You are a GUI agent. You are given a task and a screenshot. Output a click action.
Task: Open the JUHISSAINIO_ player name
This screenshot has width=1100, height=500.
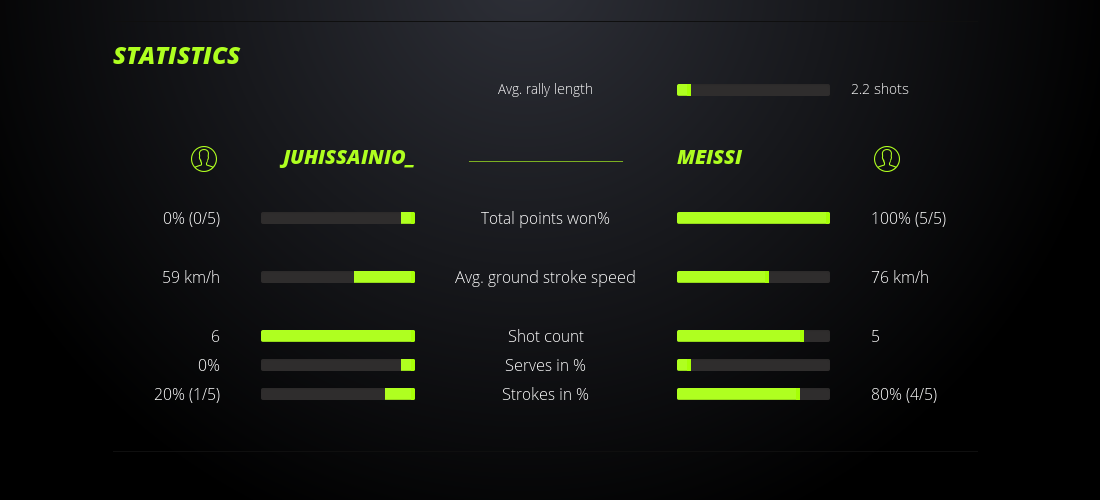point(347,157)
